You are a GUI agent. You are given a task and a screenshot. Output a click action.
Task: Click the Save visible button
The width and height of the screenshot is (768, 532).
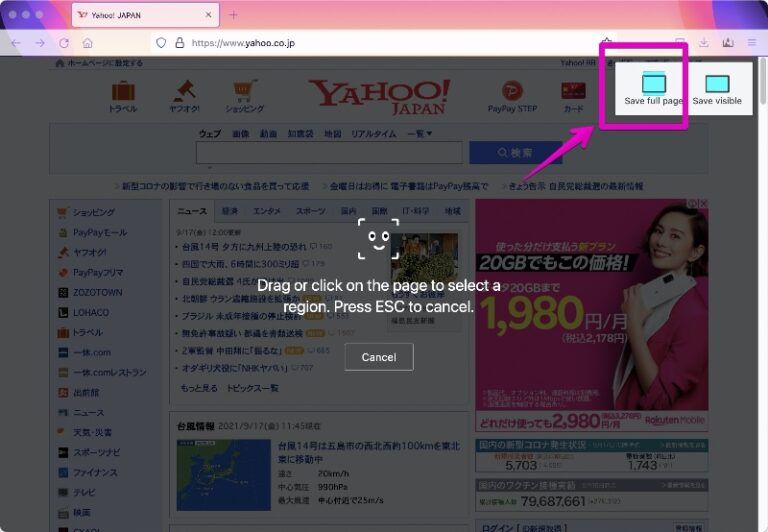coord(716,88)
